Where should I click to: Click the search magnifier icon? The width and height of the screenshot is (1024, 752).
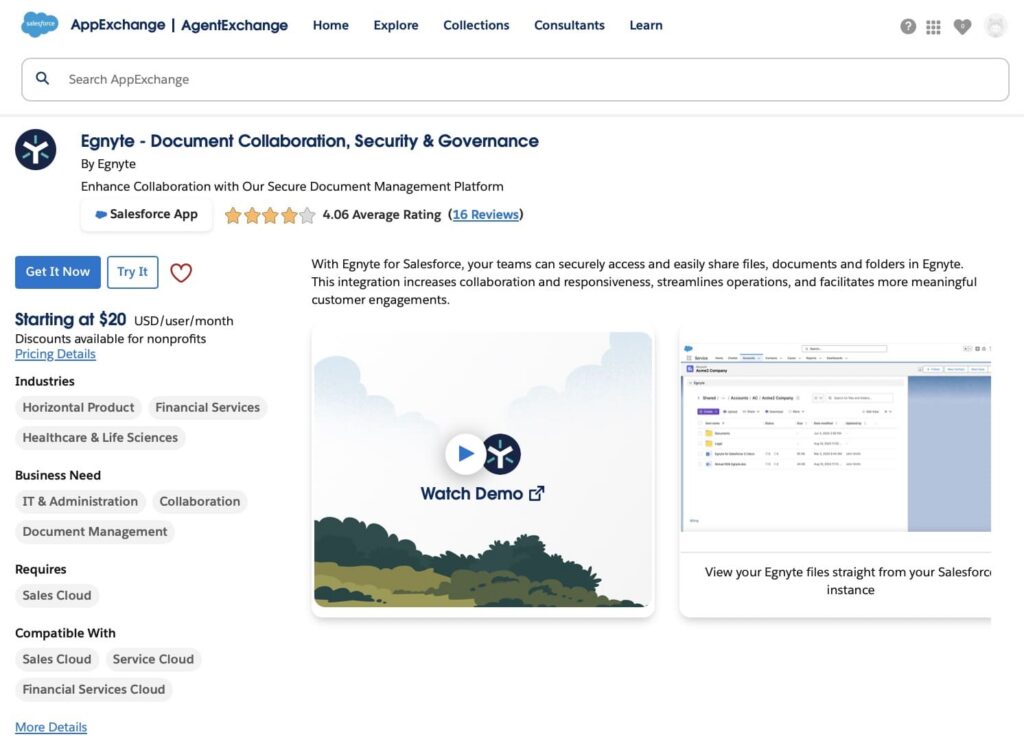click(x=42, y=78)
